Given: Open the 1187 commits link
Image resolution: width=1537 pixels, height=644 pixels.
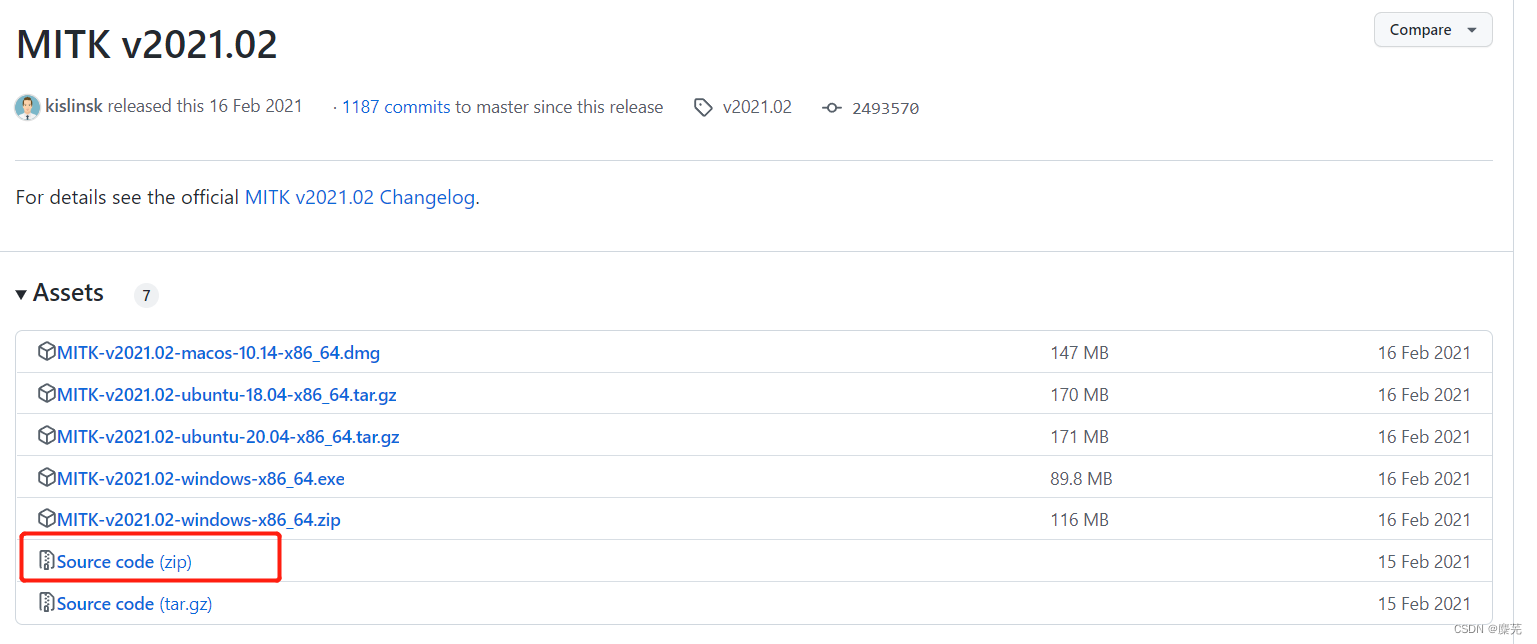Looking at the screenshot, I should pyautogui.click(x=396, y=107).
